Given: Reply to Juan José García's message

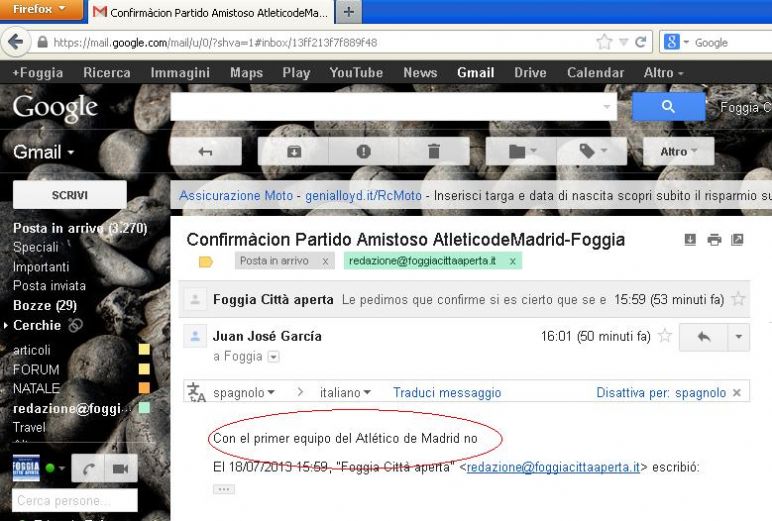Looking at the screenshot, I should tap(704, 337).
